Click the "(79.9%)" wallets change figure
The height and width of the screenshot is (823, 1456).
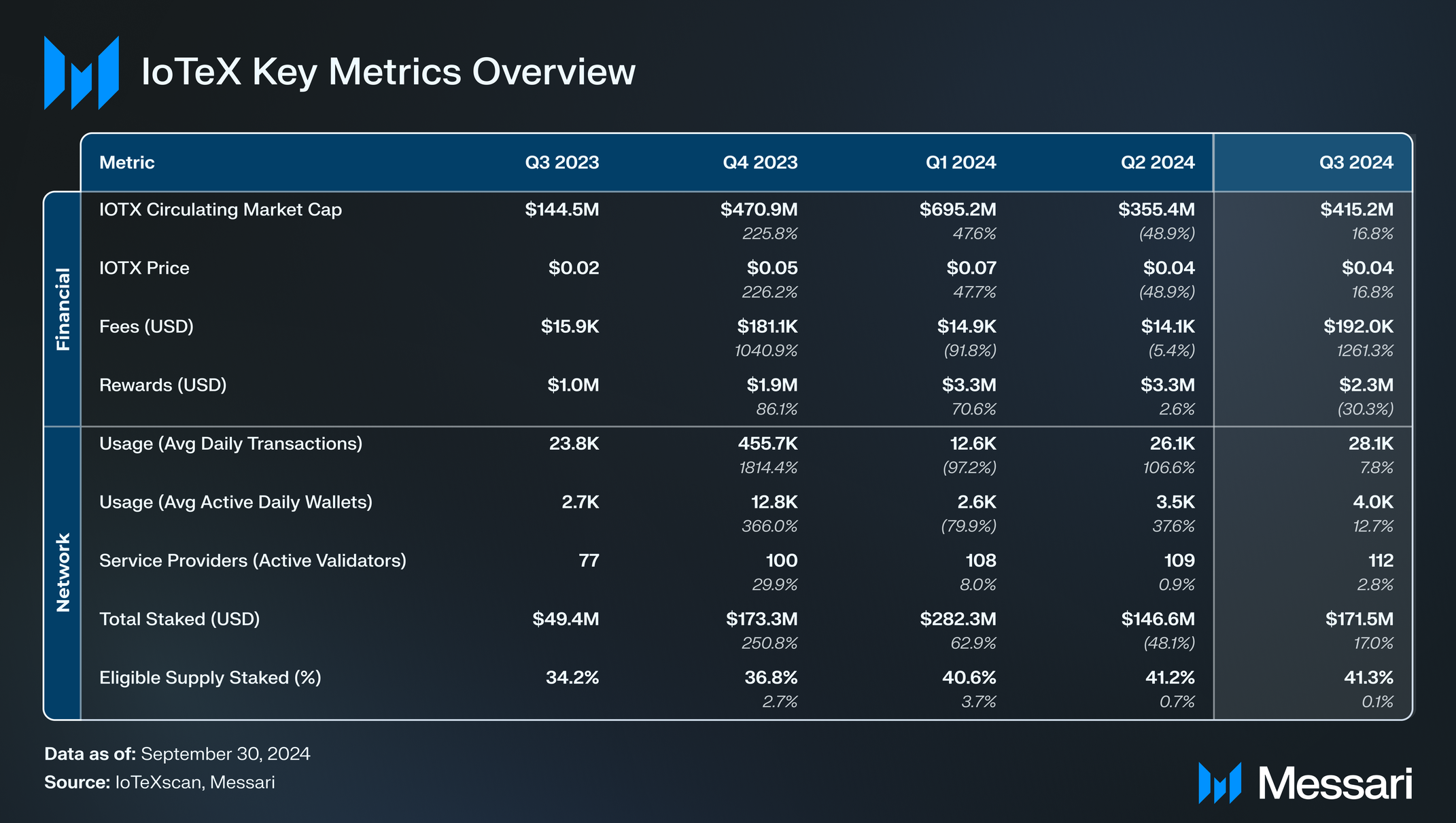tap(969, 526)
